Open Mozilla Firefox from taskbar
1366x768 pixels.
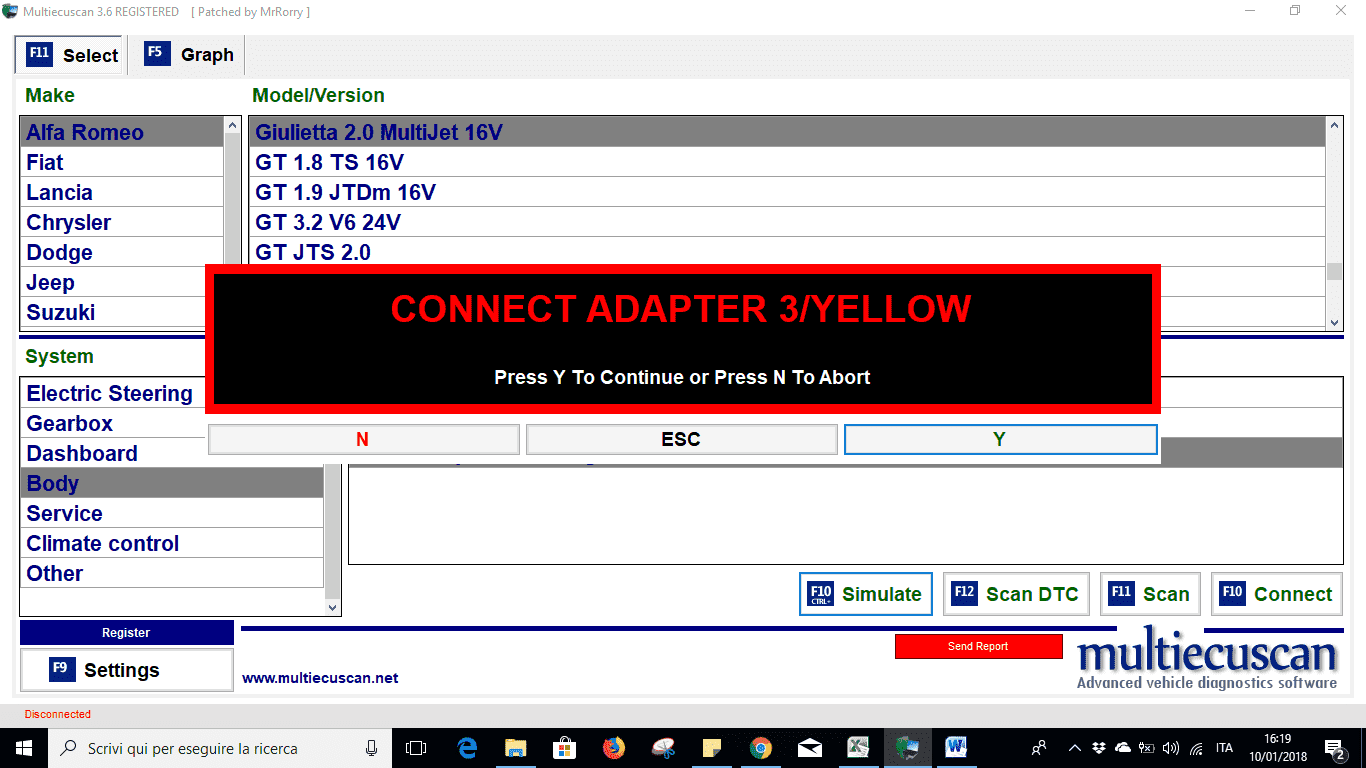pos(613,747)
